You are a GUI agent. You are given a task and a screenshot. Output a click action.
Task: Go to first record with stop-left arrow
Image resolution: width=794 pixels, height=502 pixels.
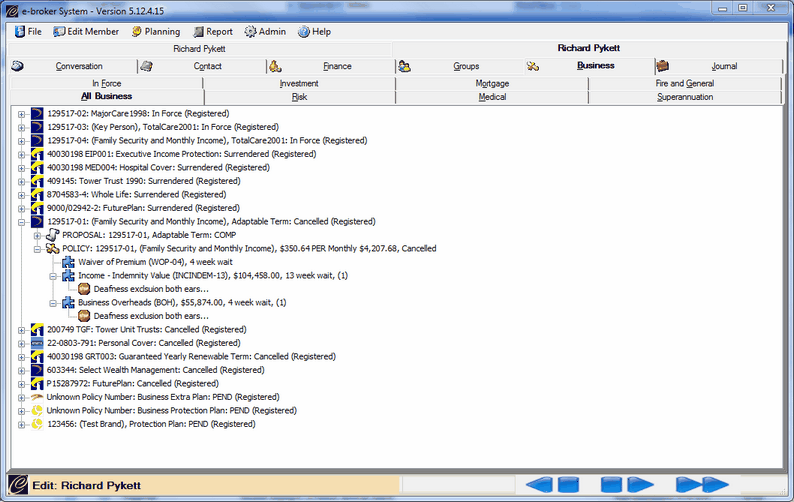(552, 485)
